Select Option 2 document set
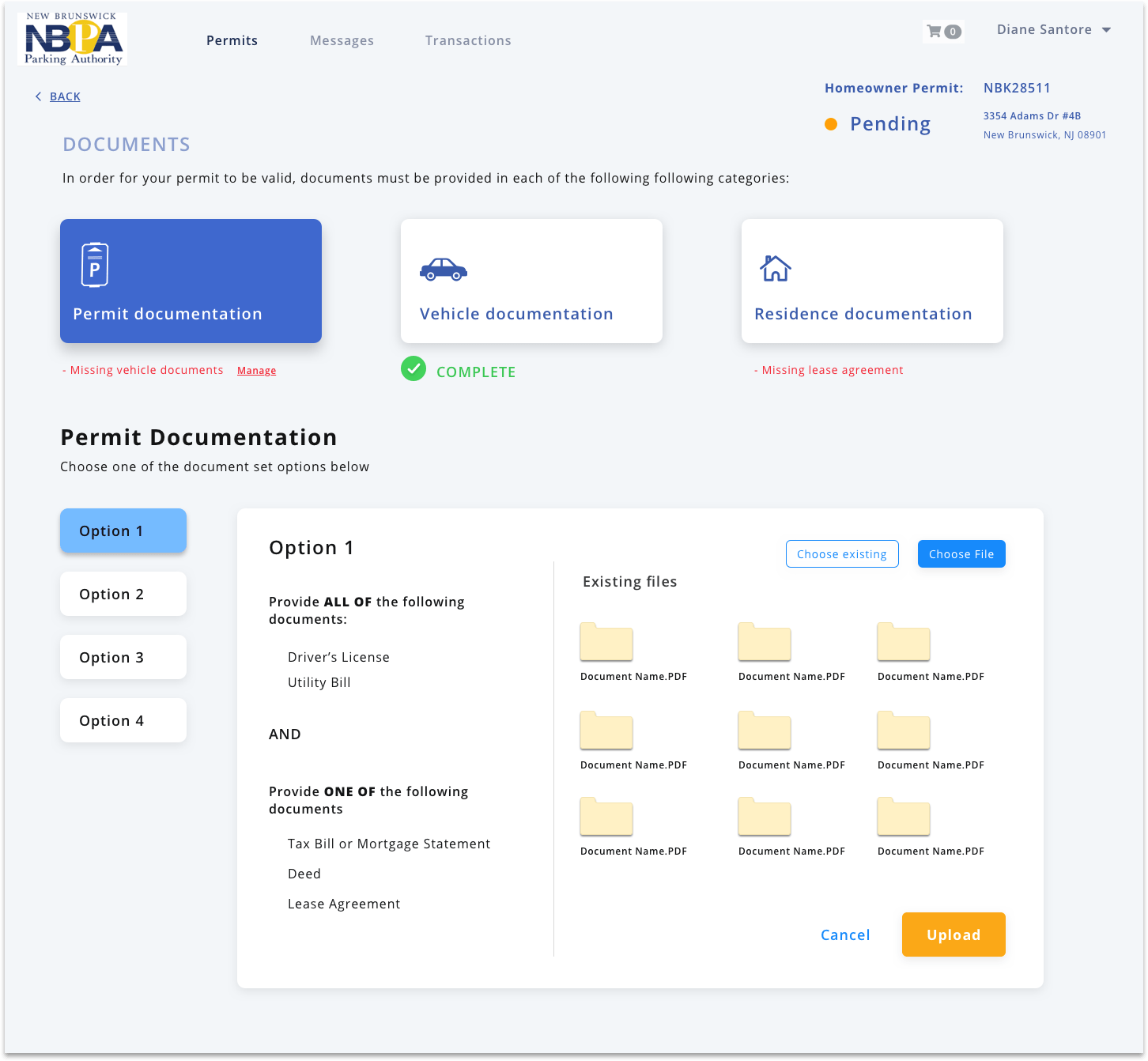 [x=123, y=594]
